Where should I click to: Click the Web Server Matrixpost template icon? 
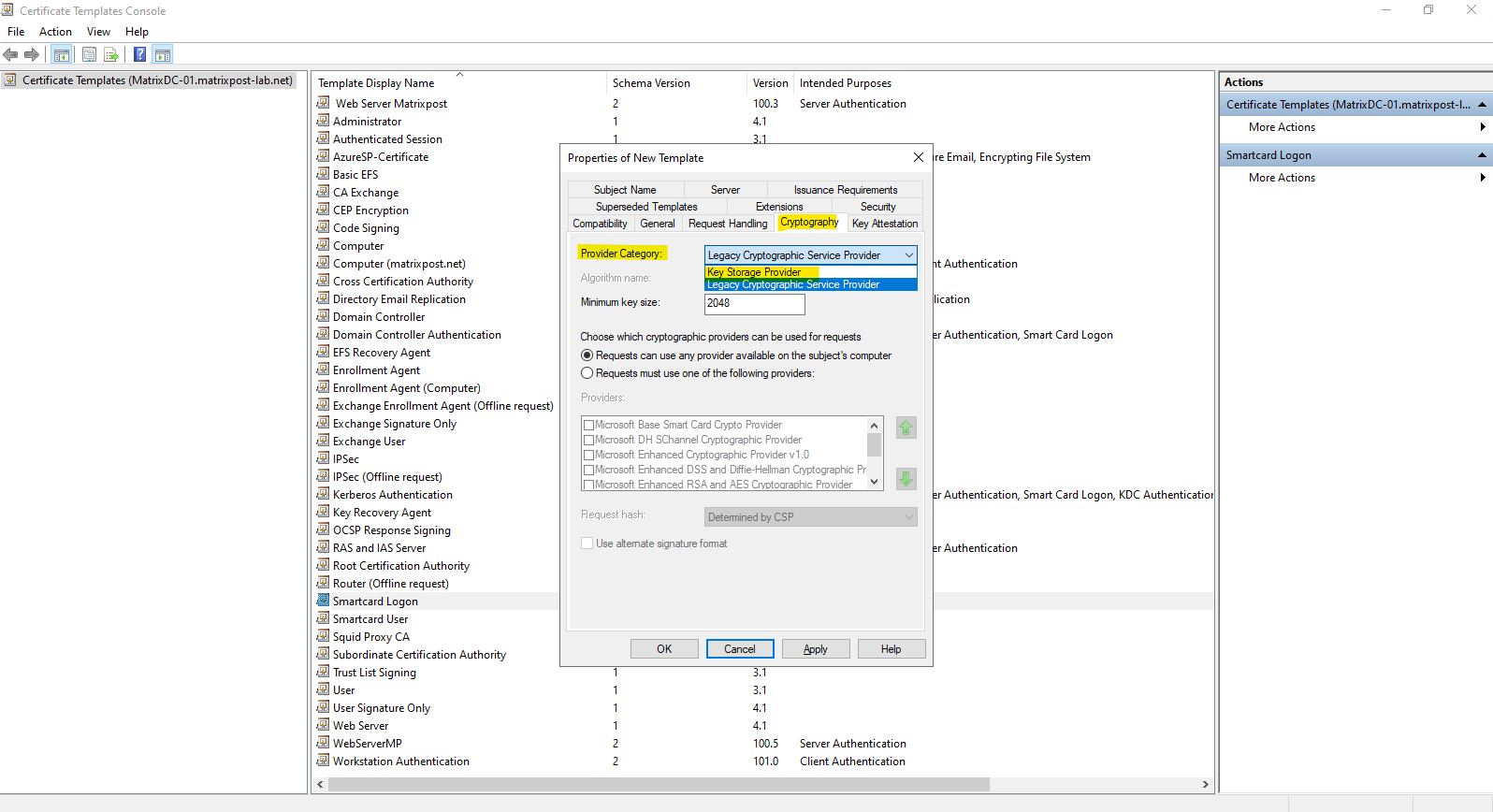(x=323, y=103)
